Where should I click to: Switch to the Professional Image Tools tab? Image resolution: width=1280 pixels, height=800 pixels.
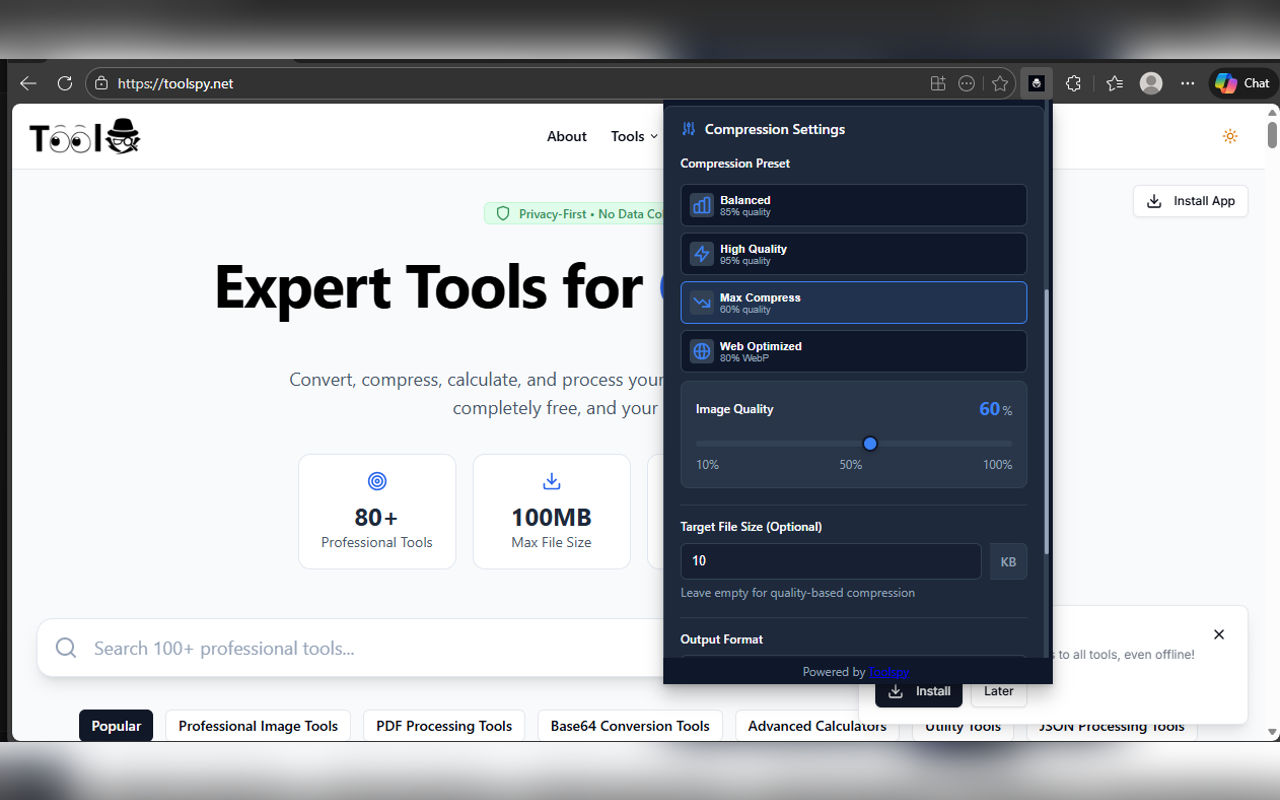(x=257, y=725)
